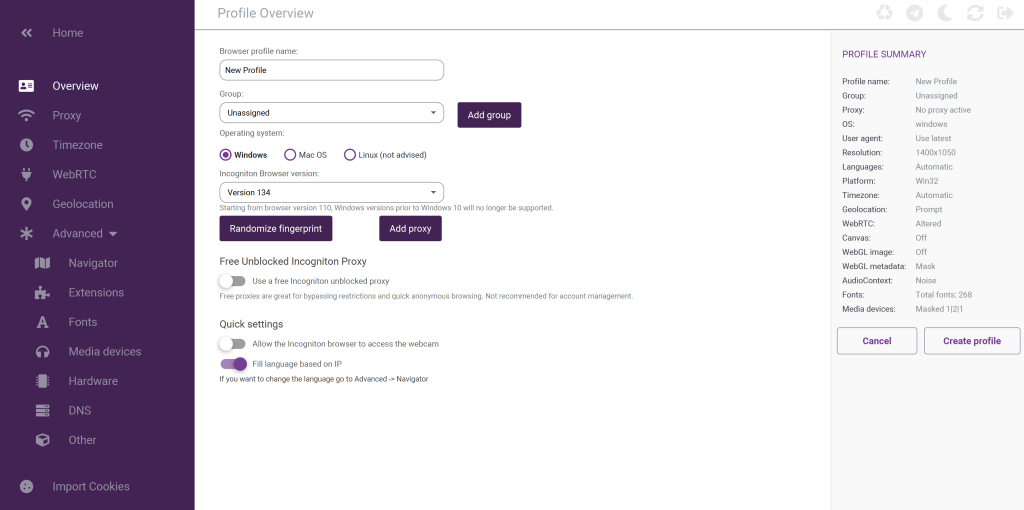The width and height of the screenshot is (1024, 510).
Task: Disable Fill language based on IP
Action: click(x=233, y=364)
